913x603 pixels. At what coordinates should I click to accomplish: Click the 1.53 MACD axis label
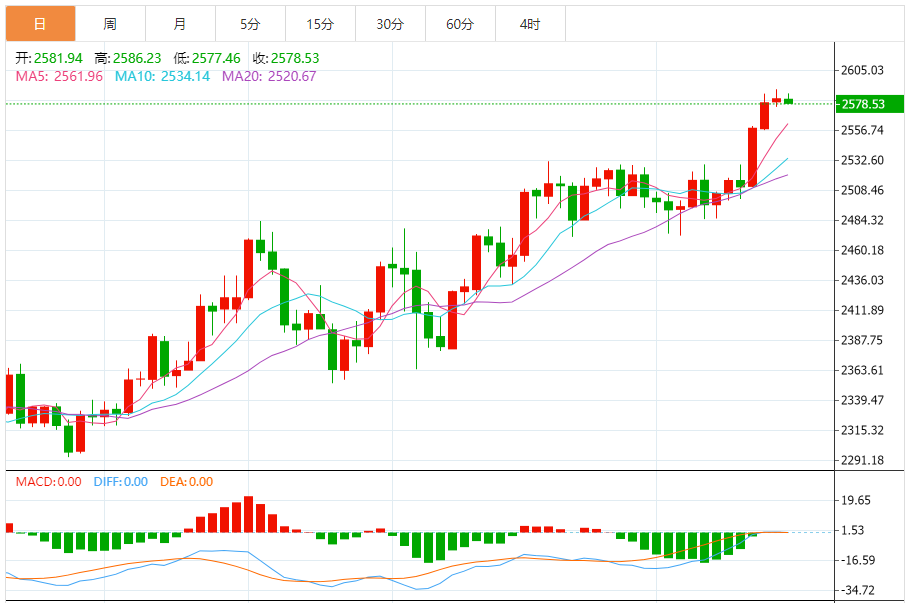[853, 530]
